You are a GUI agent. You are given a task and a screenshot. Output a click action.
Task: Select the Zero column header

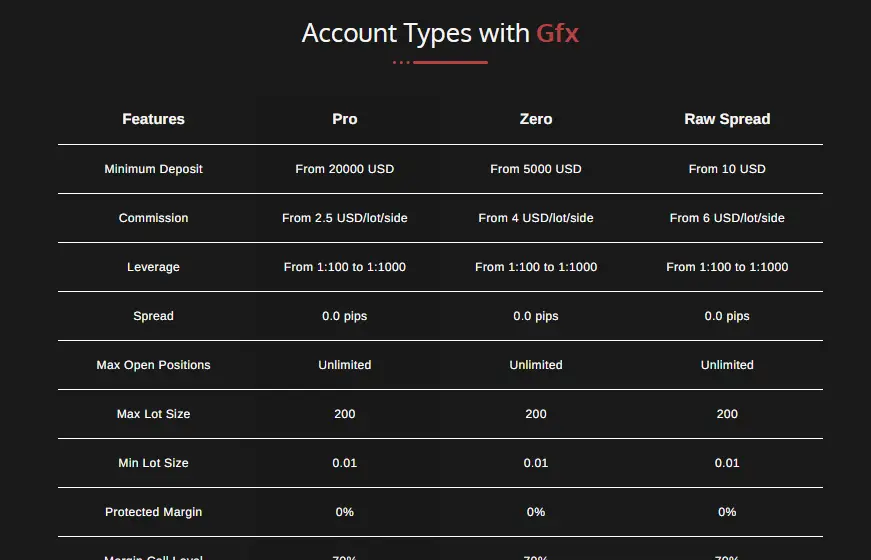pyautogui.click(x=535, y=119)
